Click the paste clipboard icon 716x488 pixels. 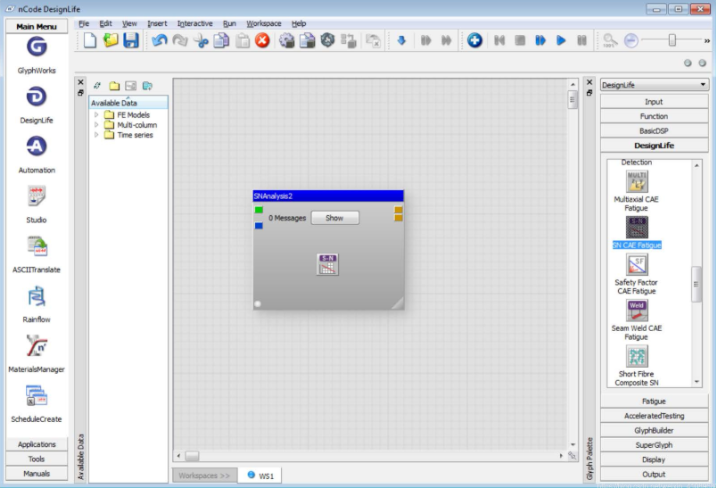coord(242,41)
